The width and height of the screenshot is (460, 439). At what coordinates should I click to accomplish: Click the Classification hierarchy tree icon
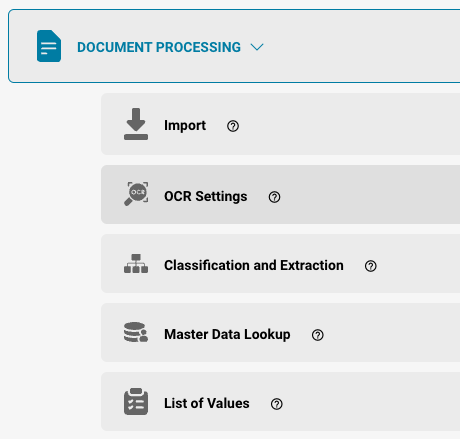(136, 263)
